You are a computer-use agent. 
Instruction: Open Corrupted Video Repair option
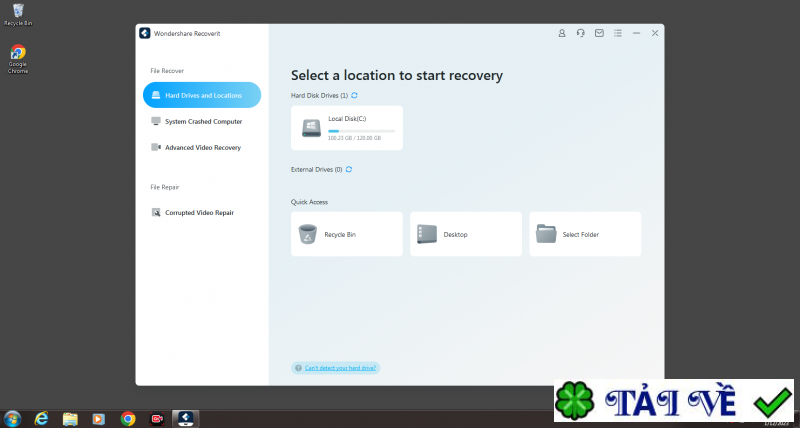193,213
